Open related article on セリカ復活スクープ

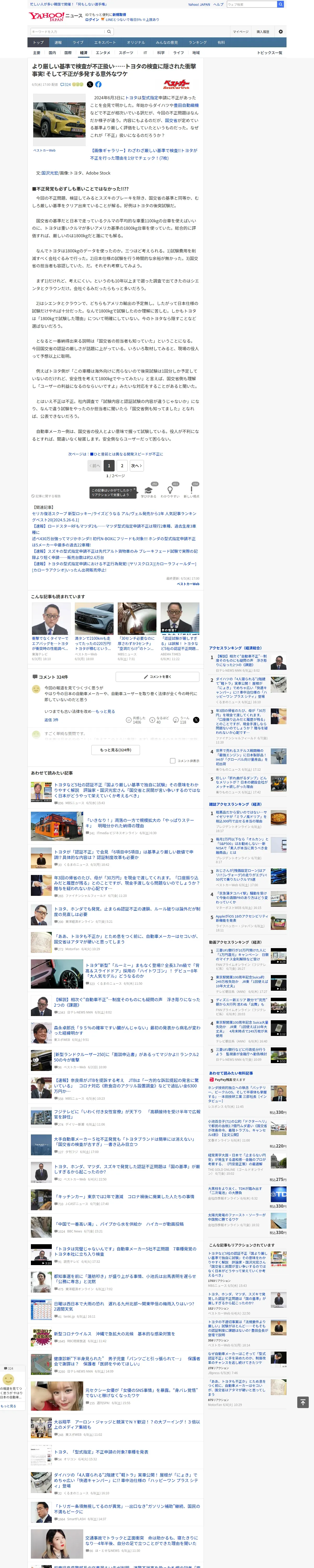tap(114, 517)
